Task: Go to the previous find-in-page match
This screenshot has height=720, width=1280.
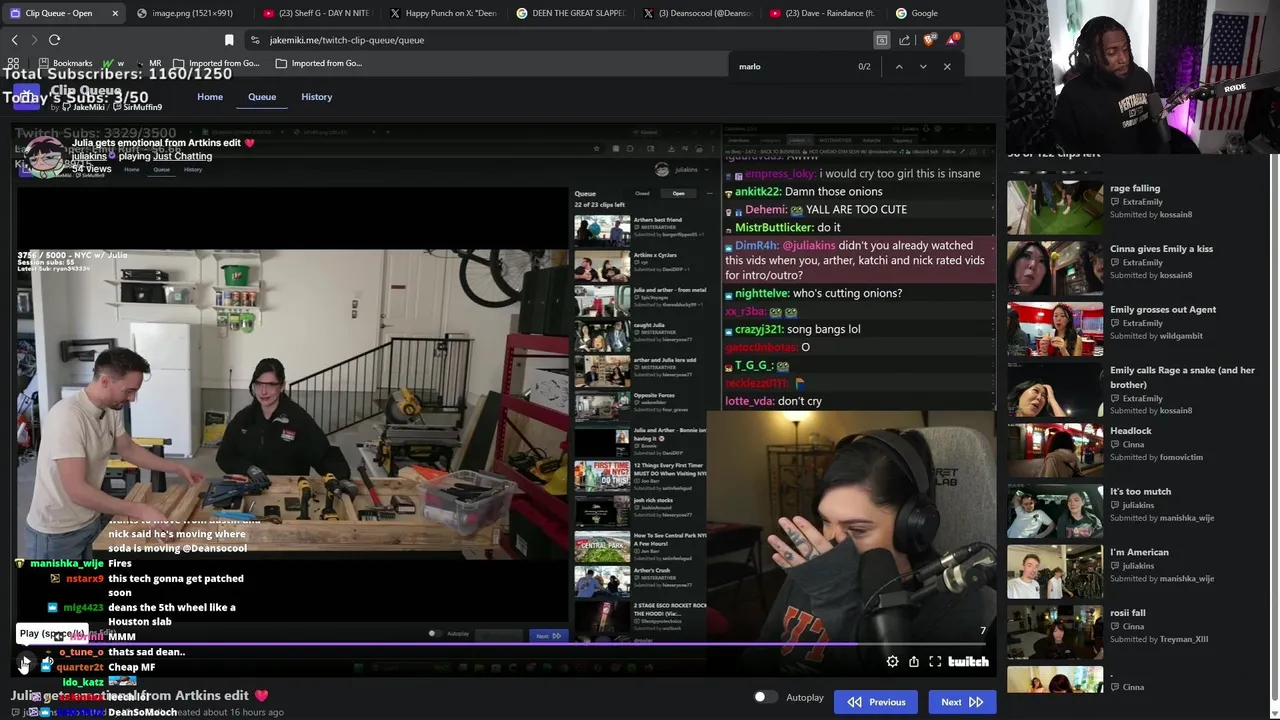Action: 899,67
